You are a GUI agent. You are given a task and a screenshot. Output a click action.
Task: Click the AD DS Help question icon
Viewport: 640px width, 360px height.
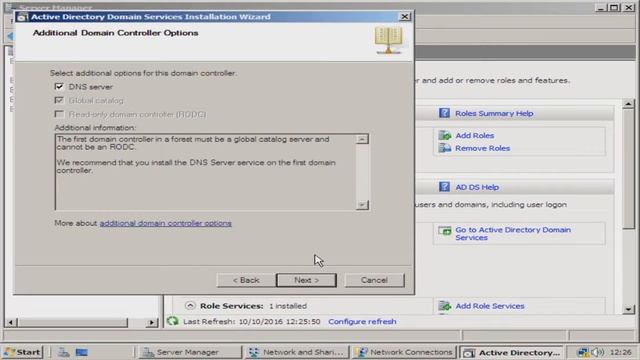[x=444, y=187]
